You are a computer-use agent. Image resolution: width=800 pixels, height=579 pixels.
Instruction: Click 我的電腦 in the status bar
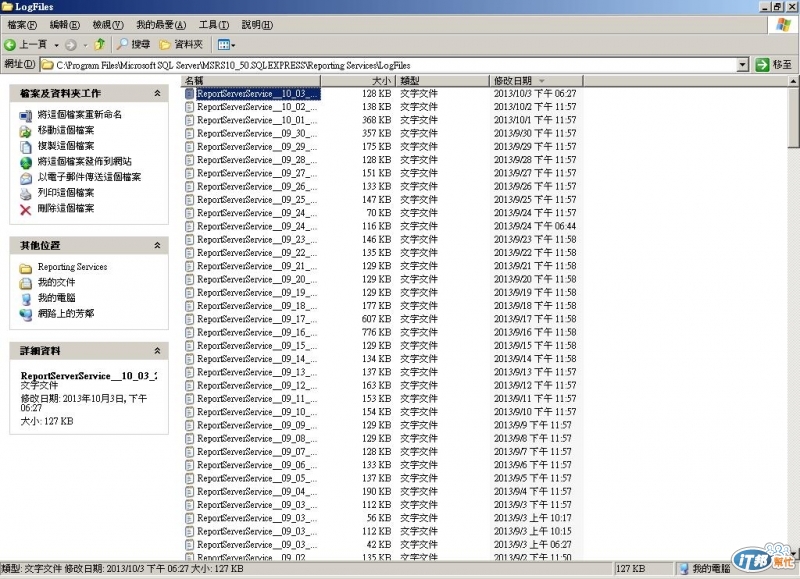pyautogui.click(x=706, y=568)
